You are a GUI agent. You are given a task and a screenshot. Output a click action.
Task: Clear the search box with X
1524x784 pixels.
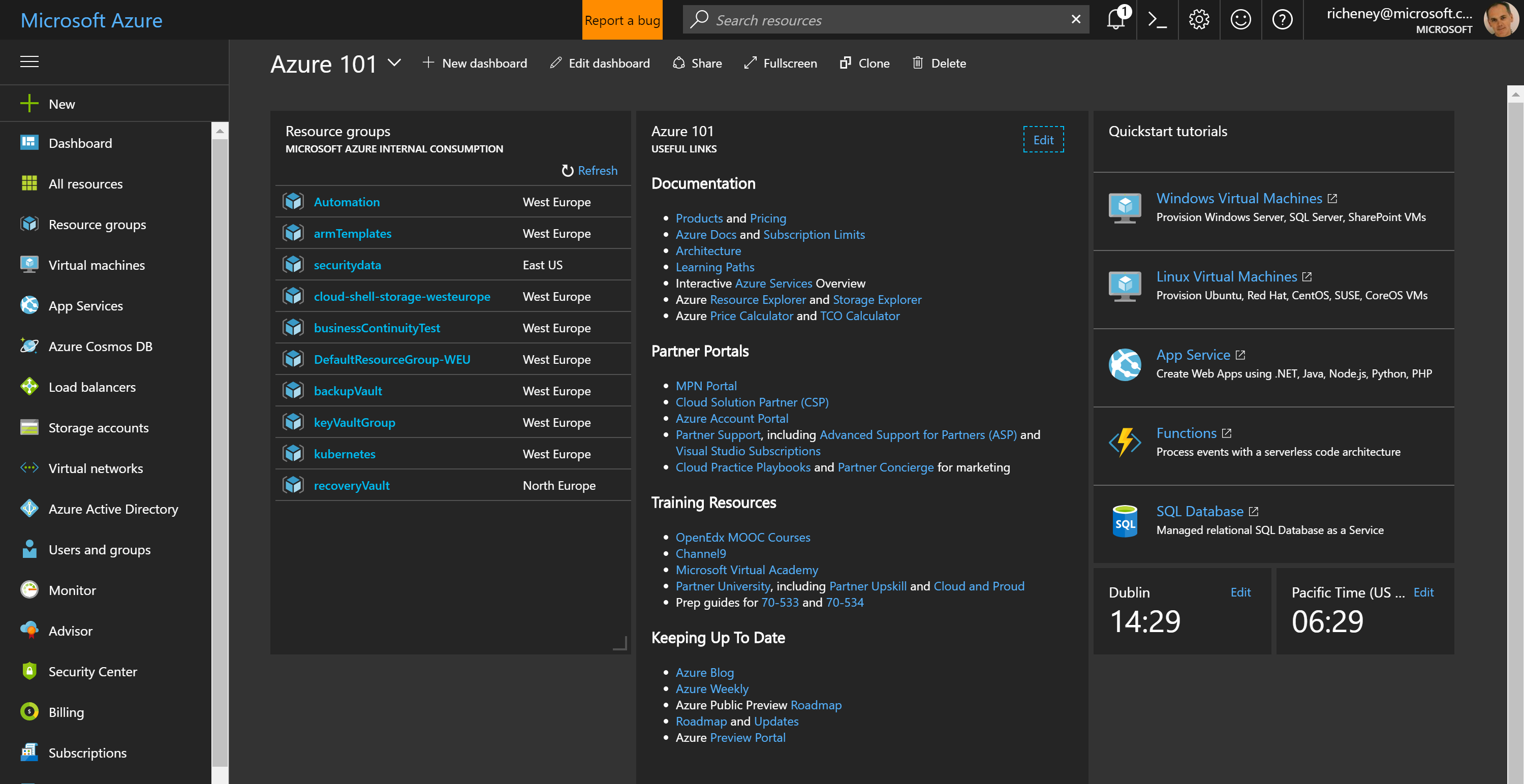(1076, 19)
